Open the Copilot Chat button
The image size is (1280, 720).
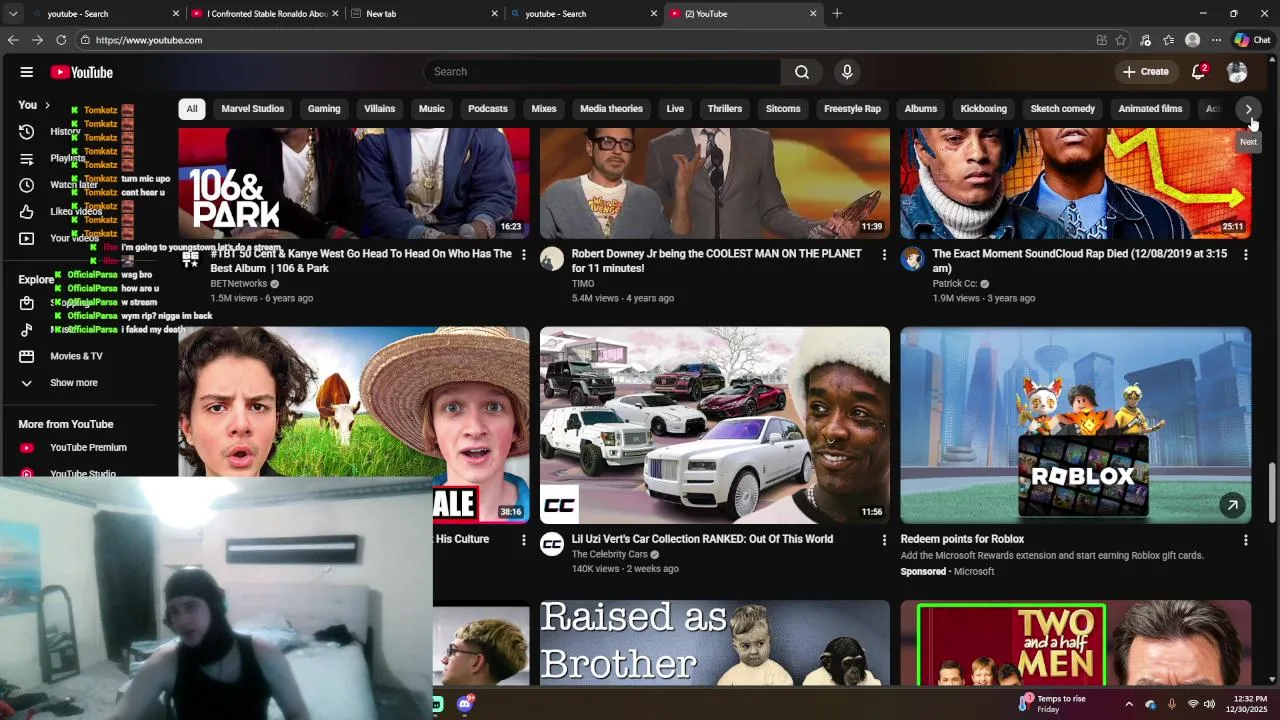pyautogui.click(x=1253, y=40)
